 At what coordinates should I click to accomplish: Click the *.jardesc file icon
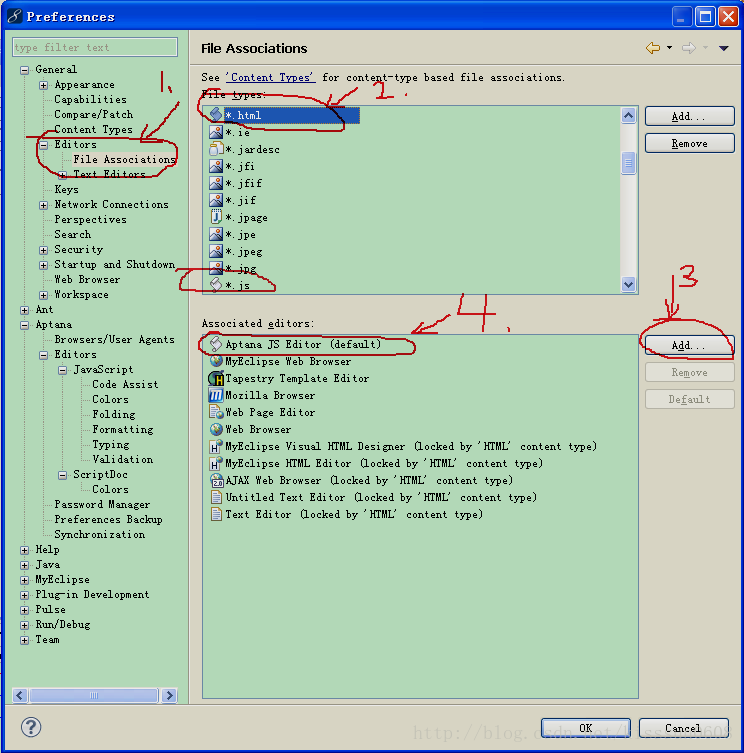tap(216, 149)
